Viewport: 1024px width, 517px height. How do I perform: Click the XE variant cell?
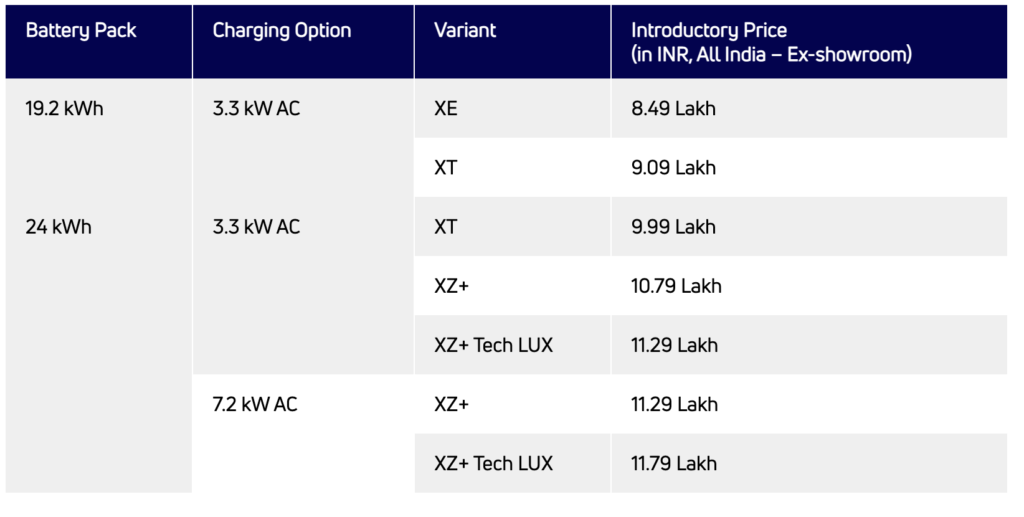pyautogui.click(x=446, y=109)
